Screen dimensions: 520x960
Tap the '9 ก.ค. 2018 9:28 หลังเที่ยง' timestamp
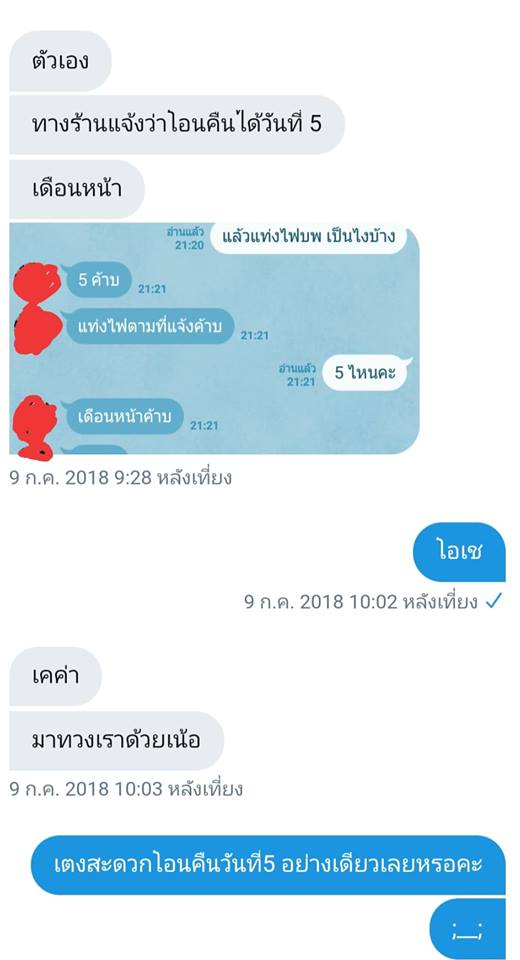click(x=121, y=478)
